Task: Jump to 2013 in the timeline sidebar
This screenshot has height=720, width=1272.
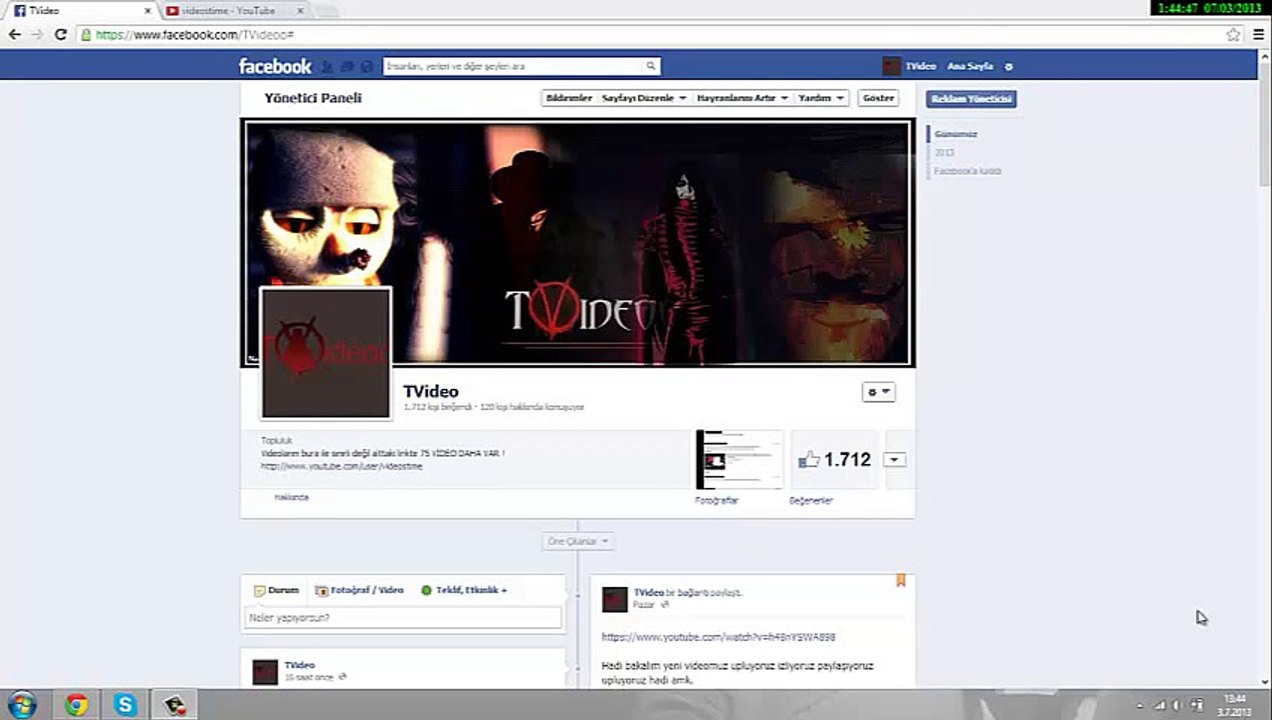Action: tap(945, 153)
